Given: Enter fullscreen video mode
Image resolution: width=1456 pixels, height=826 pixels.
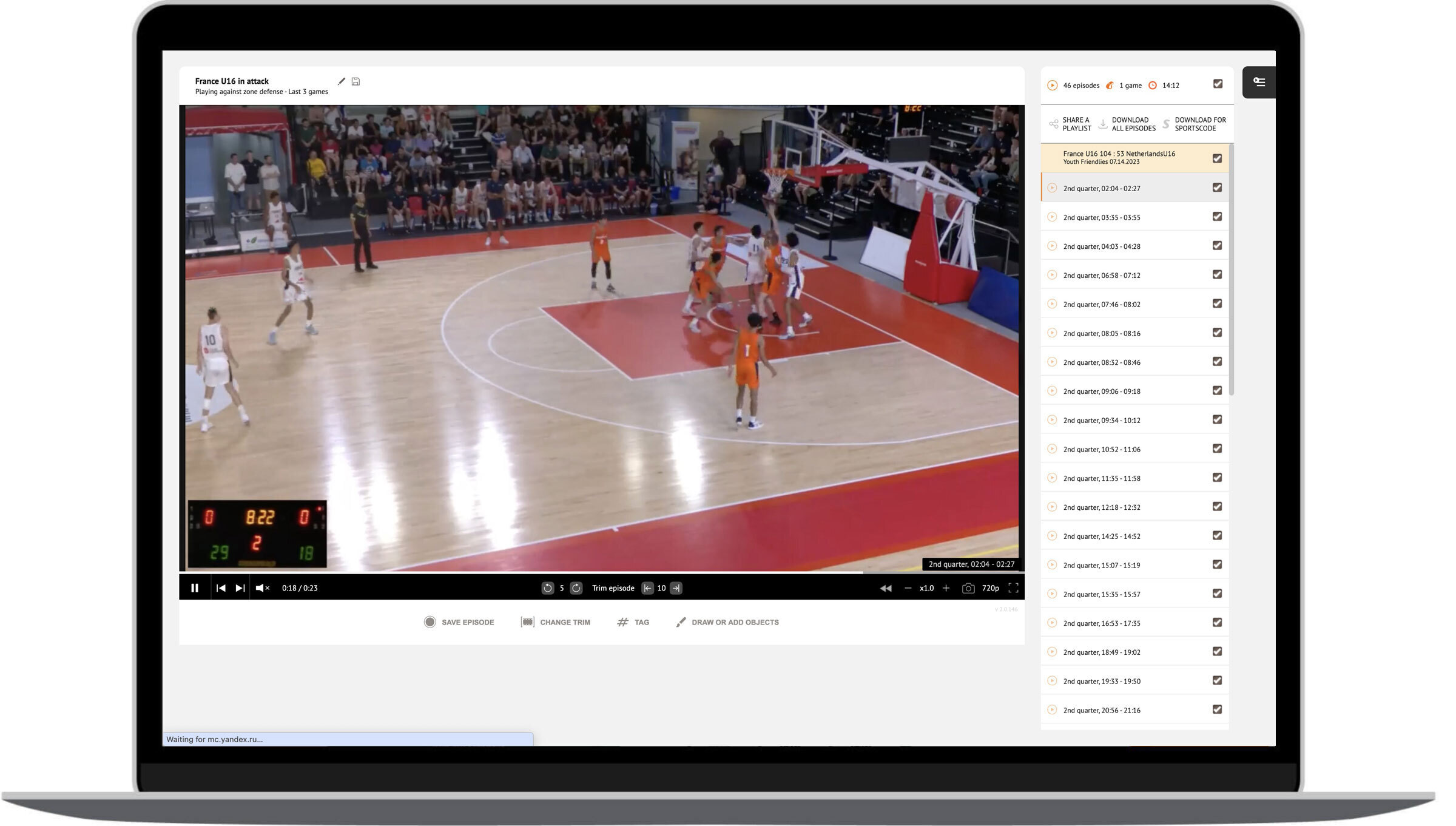Looking at the screenshot, I should (x=1013, y=588).
